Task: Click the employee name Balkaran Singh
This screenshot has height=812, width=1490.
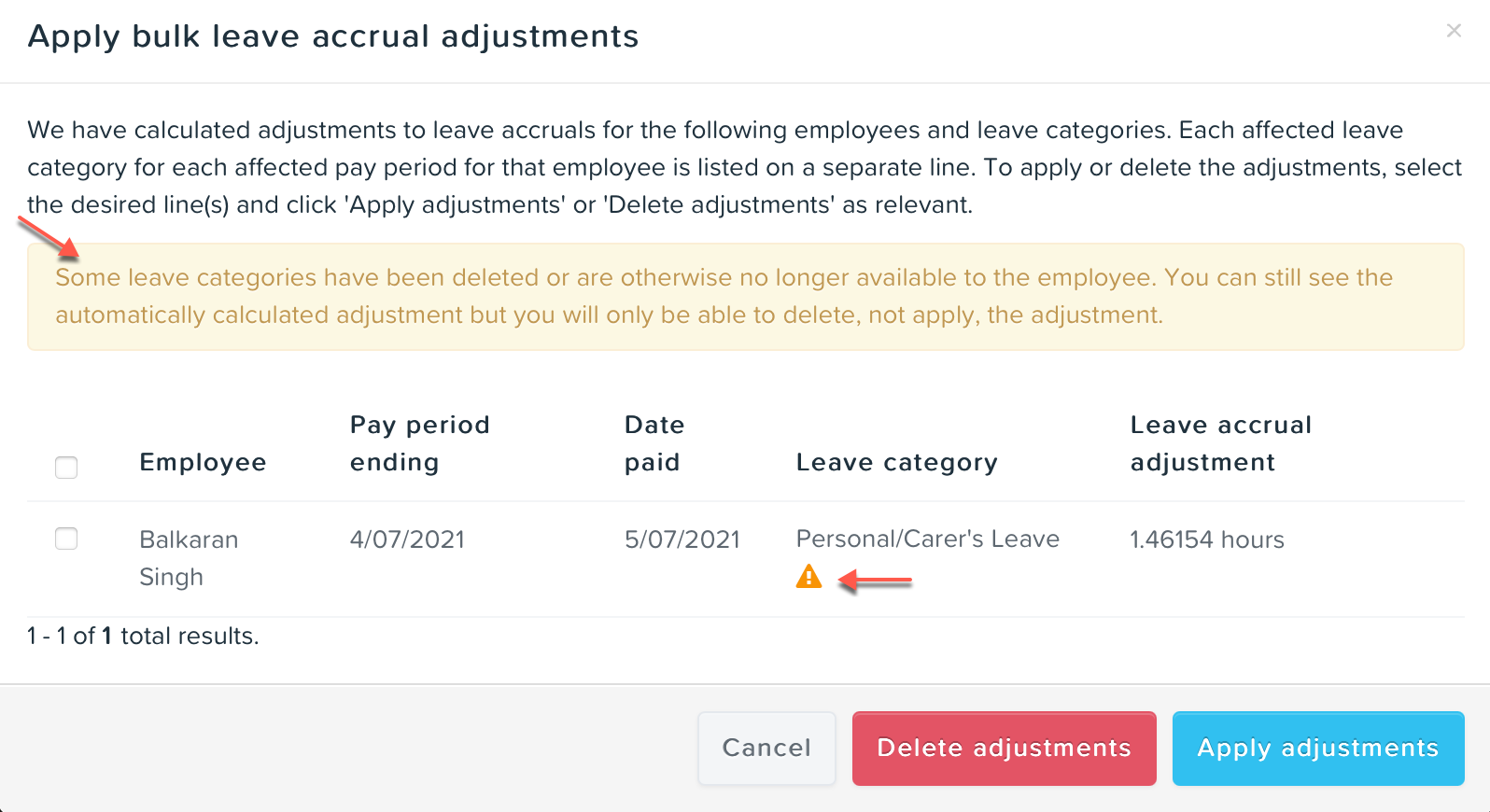Action: [189, 557]
